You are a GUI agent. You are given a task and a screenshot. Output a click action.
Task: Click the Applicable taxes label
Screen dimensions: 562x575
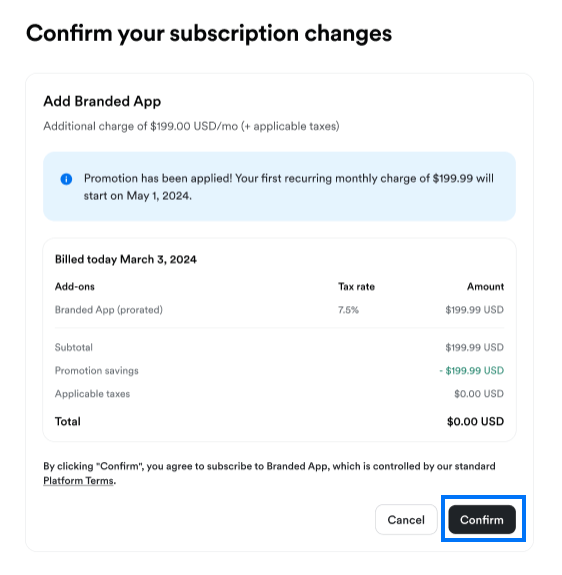point(92,393)
